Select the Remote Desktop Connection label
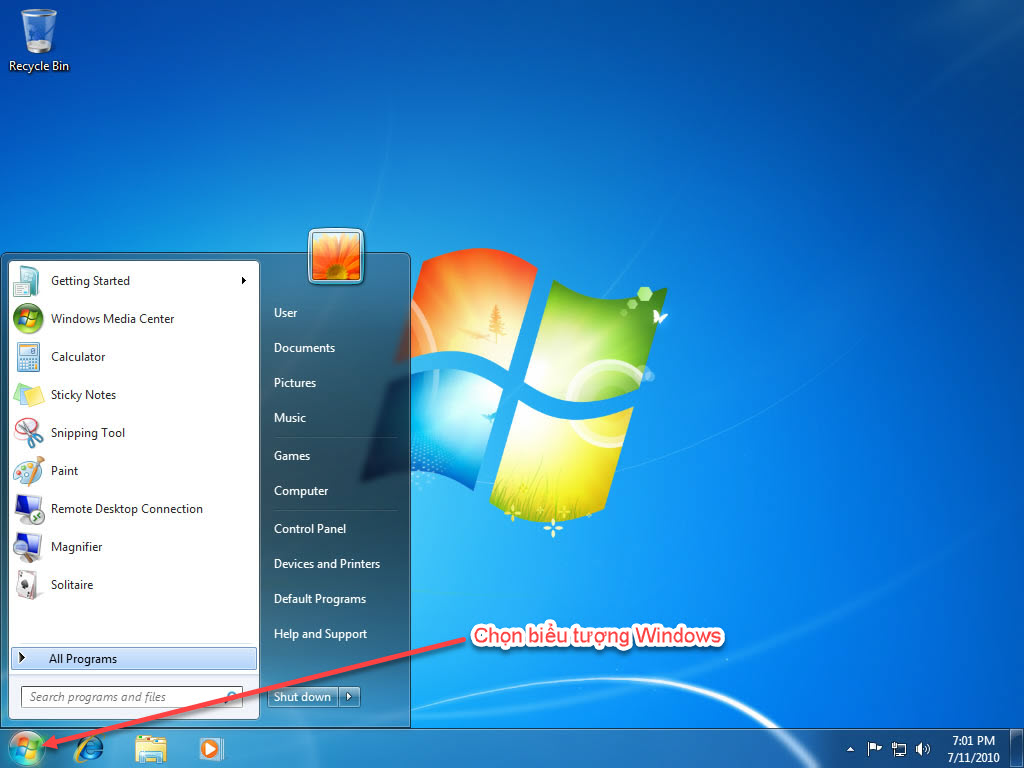Image resolution: width=1024 pixels, height=768 pixels. coord(127,509)
